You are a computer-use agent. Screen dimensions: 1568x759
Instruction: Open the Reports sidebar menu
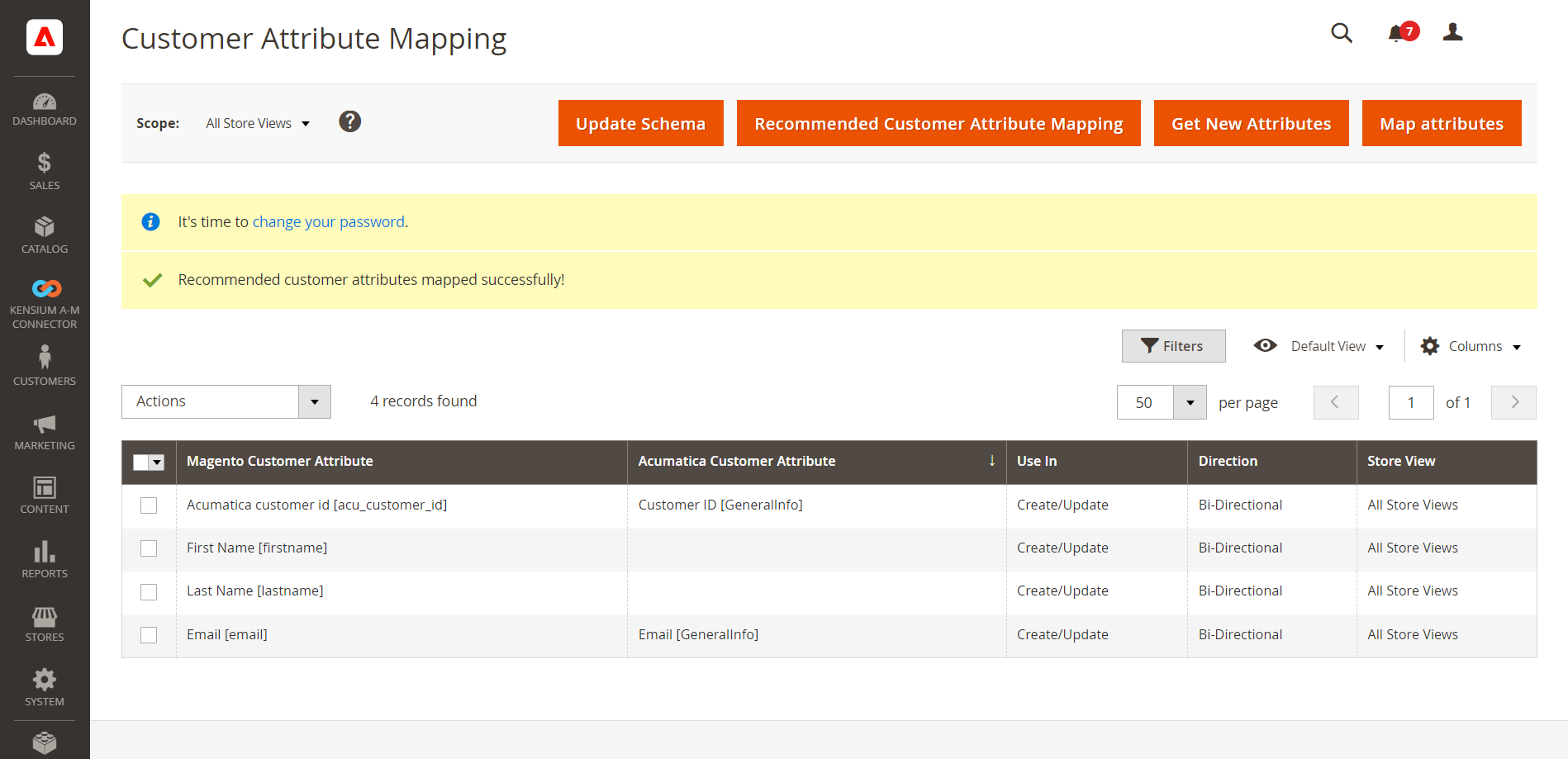[45, 560]
